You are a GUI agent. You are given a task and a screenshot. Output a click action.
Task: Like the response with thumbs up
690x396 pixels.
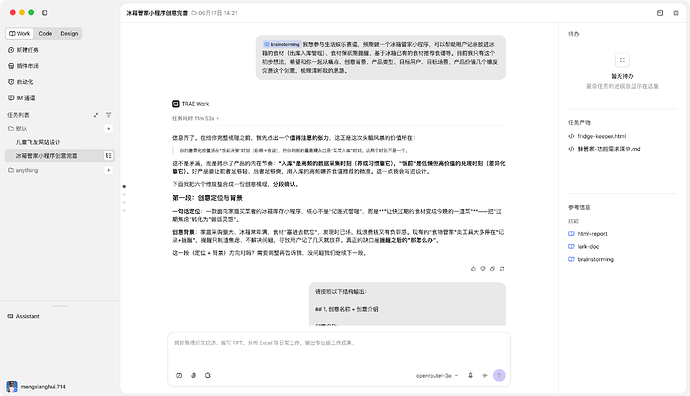pos(473,268)
